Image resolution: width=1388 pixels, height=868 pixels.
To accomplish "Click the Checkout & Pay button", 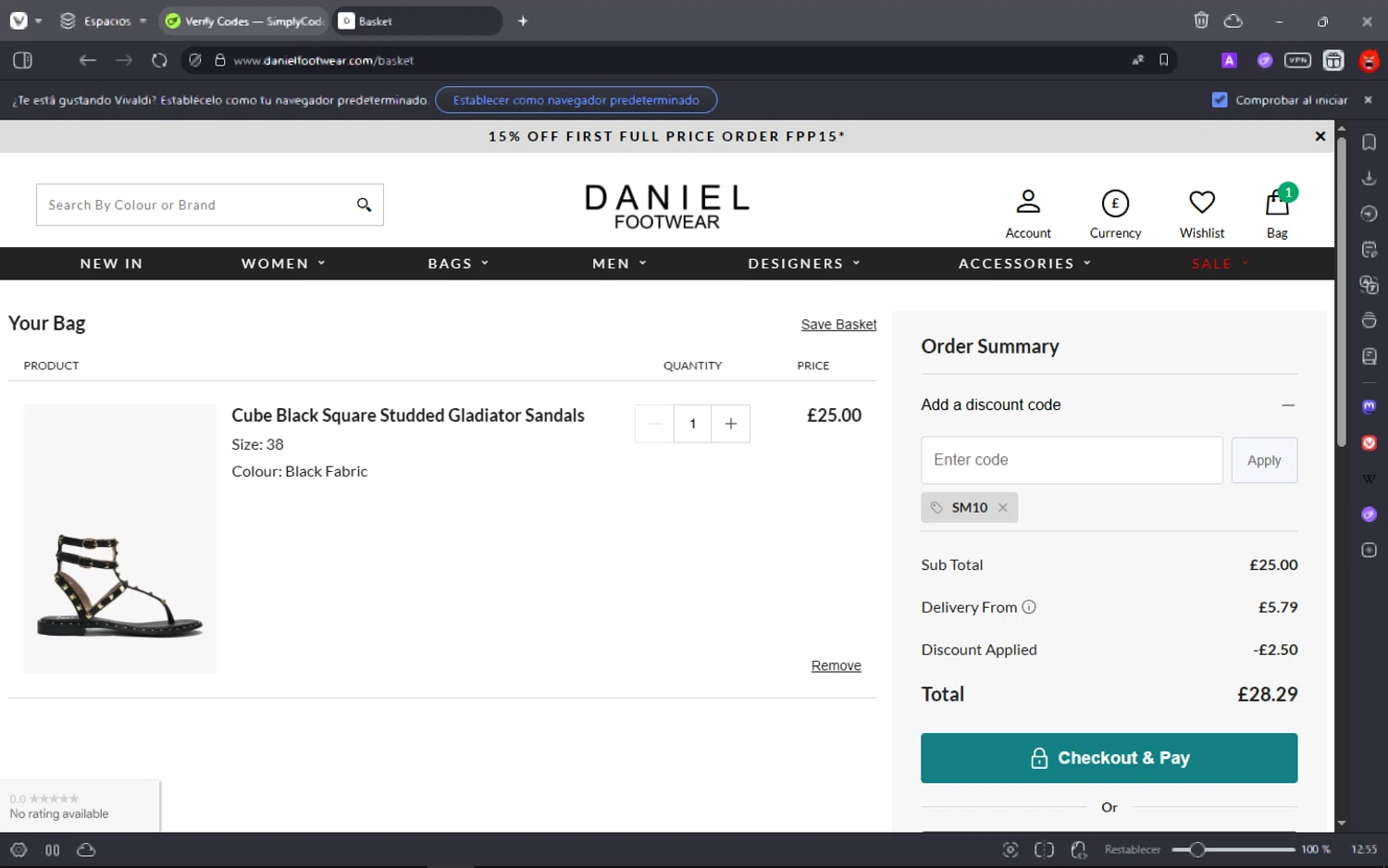I will [x=1109, y=758].
